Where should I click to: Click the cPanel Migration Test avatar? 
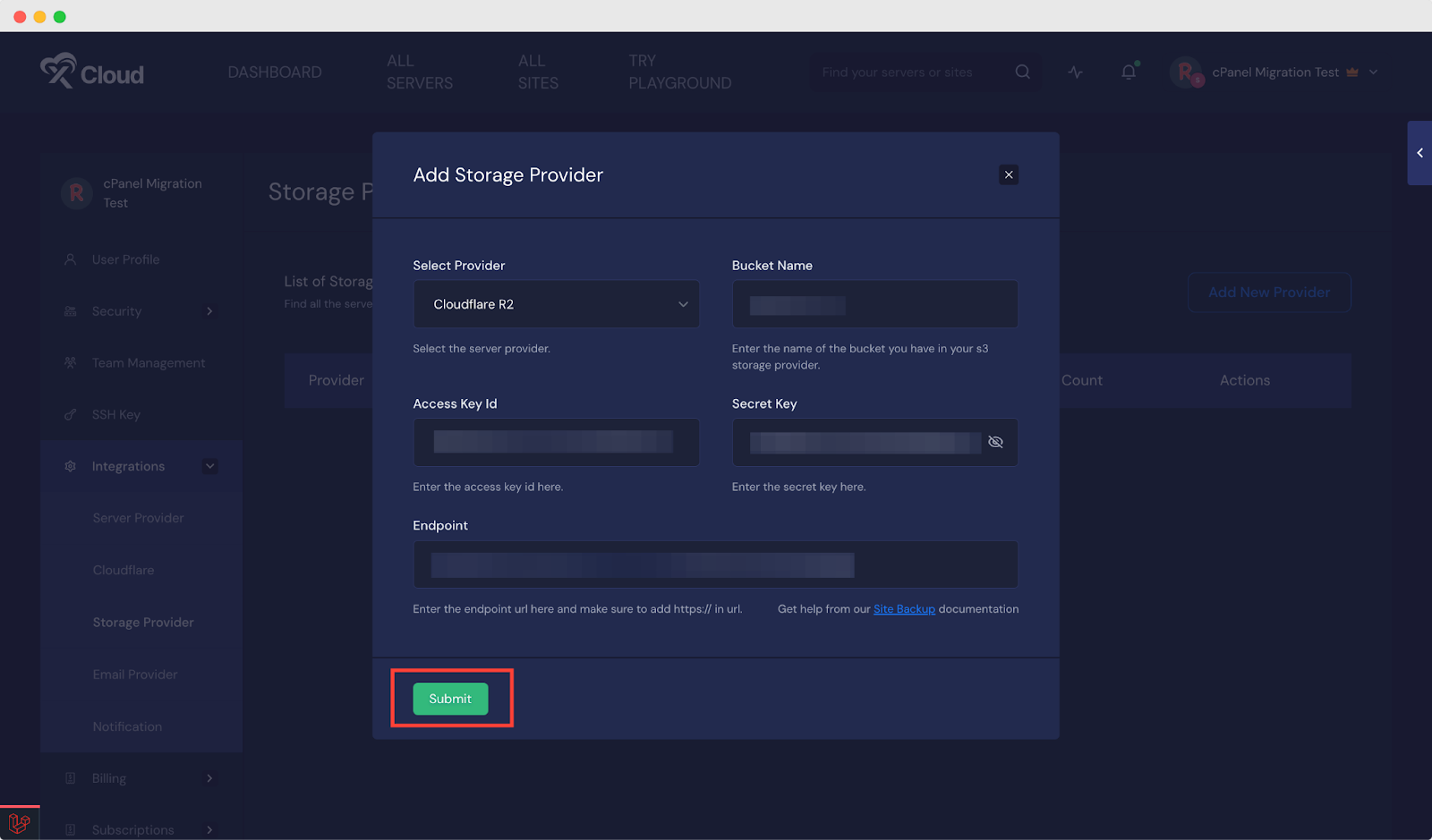click(1186, 72)
